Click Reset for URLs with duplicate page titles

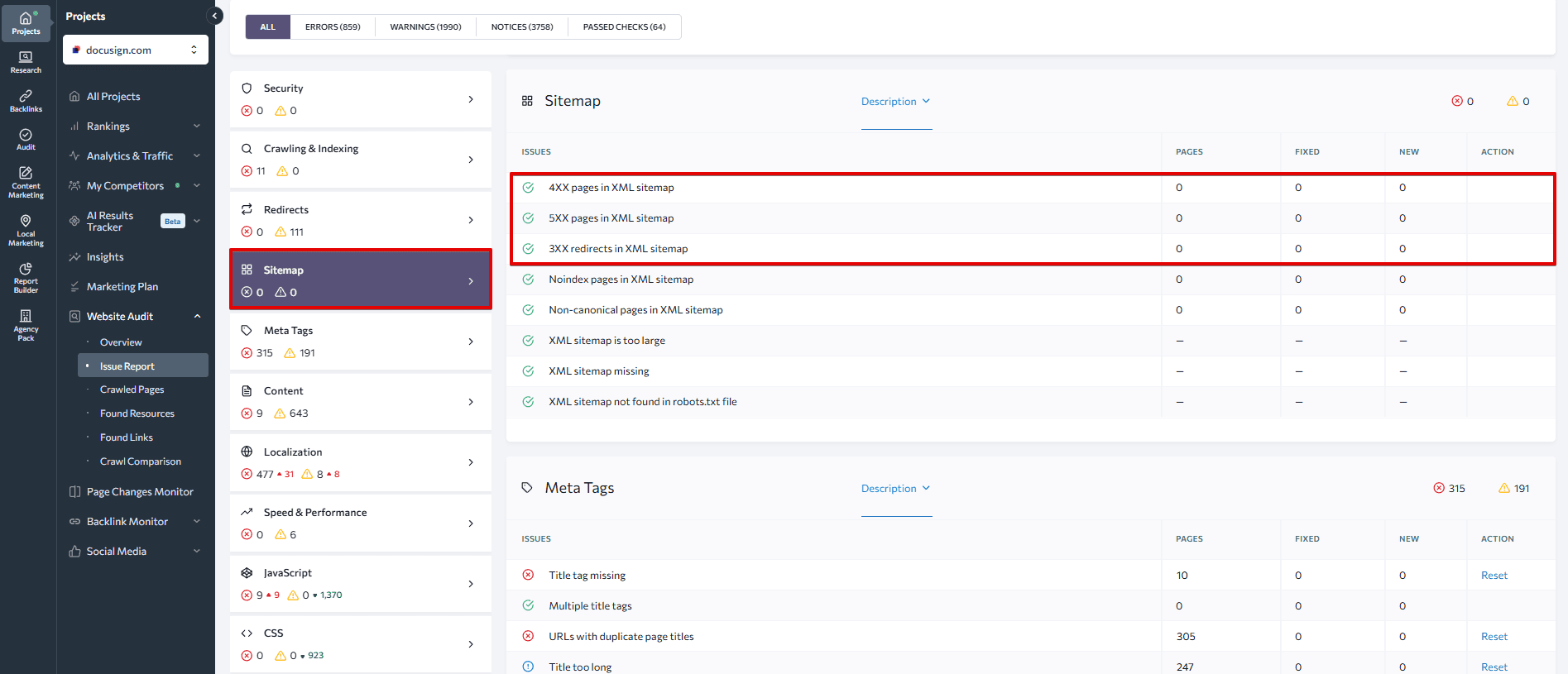[1494, 637]
